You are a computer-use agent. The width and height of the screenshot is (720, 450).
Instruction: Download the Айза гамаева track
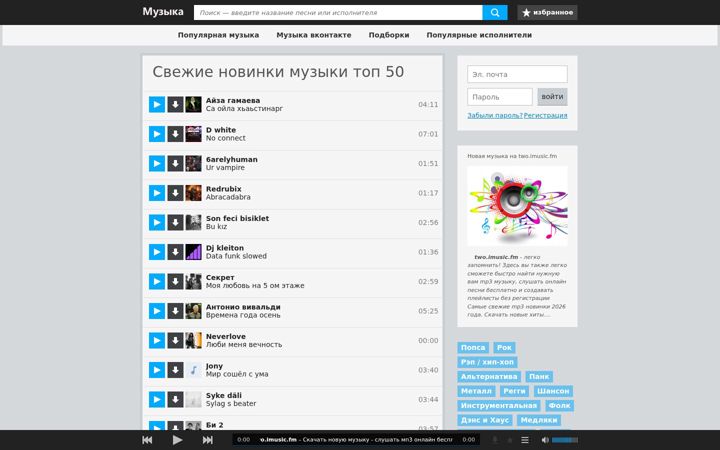175,105
